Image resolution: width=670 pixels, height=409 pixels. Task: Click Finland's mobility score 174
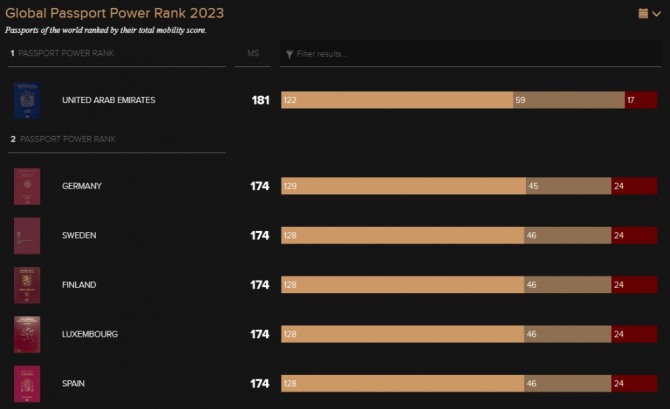tap(260, 285)
